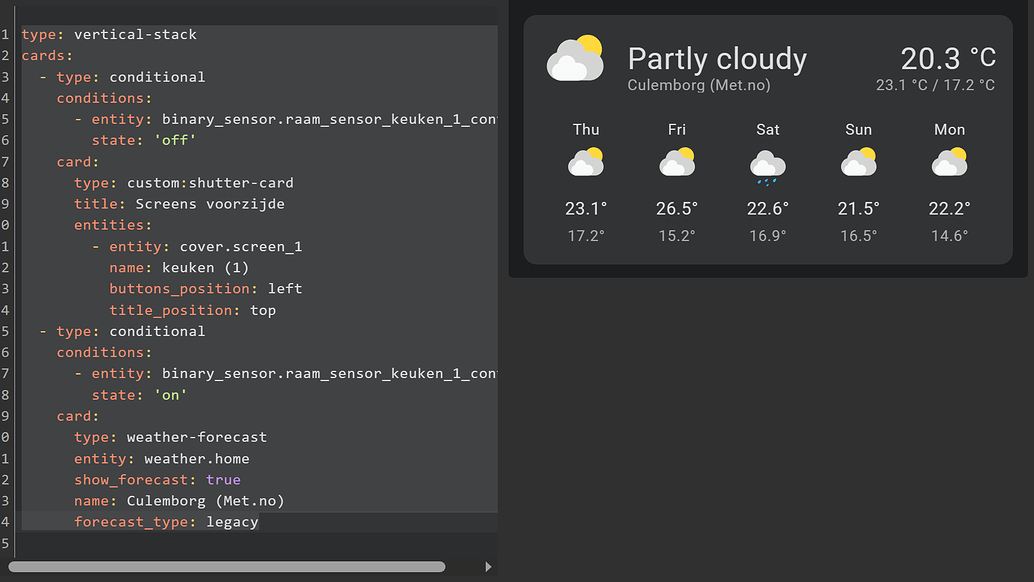Click the 'title: Screens voorzijde' line
The height and width of the screenshot is (582, 1034).
pos(179,204)
